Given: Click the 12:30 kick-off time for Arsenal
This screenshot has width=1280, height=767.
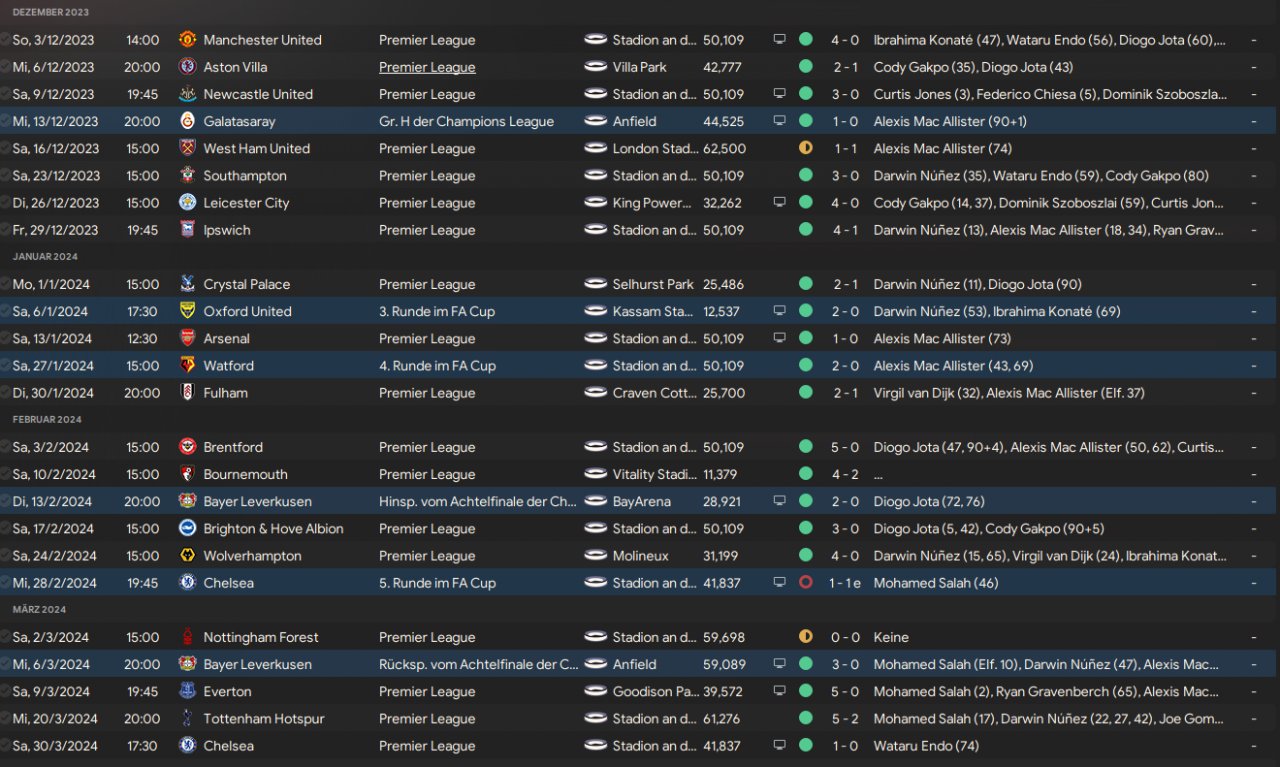Looking at the screenshot, I should [x=143, y=338].
